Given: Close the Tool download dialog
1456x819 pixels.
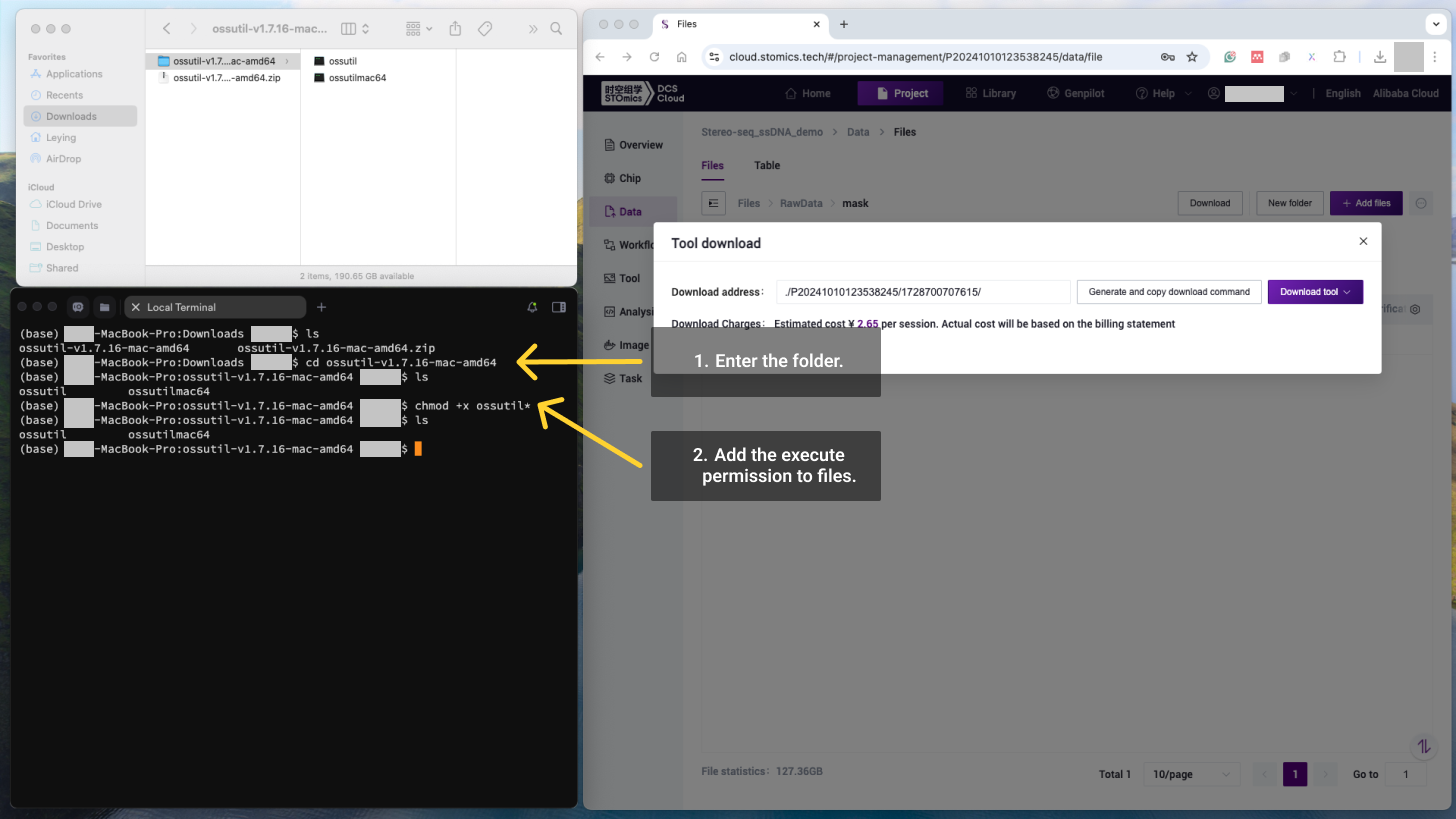Looking at the screenshot, I should (1363, 242).
